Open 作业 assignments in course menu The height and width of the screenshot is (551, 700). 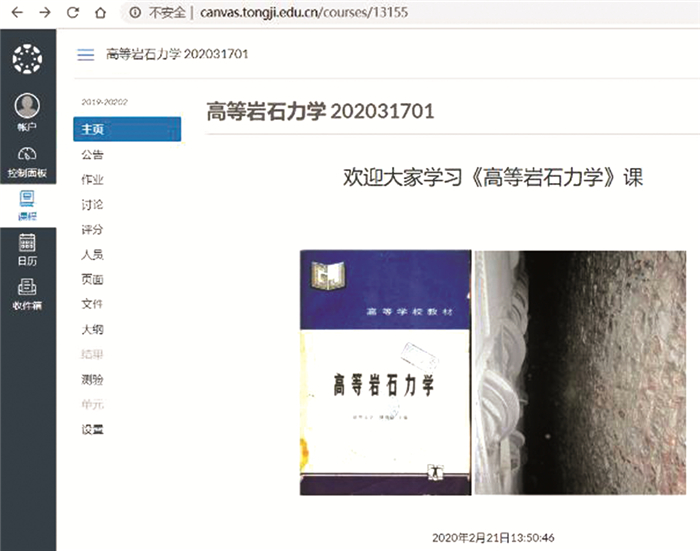(x=92, y=180)
